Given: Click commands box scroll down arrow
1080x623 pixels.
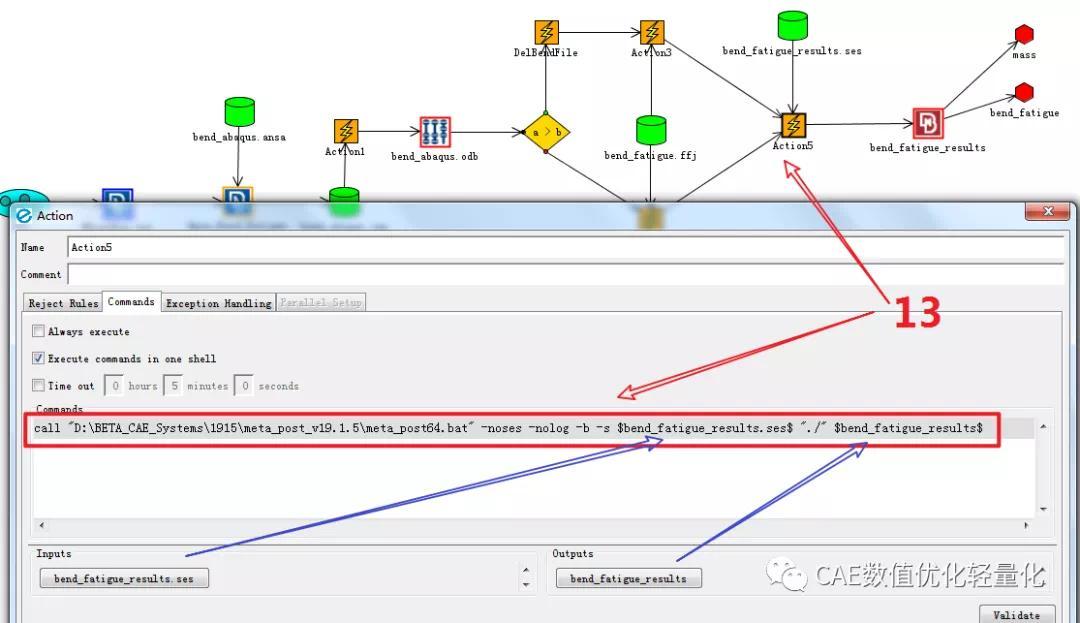Looking at the screenshot, I should 1043,509.
